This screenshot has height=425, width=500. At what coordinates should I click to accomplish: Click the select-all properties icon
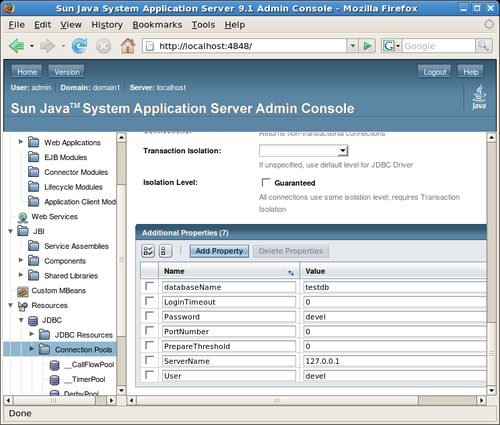(x=148, y=251)
